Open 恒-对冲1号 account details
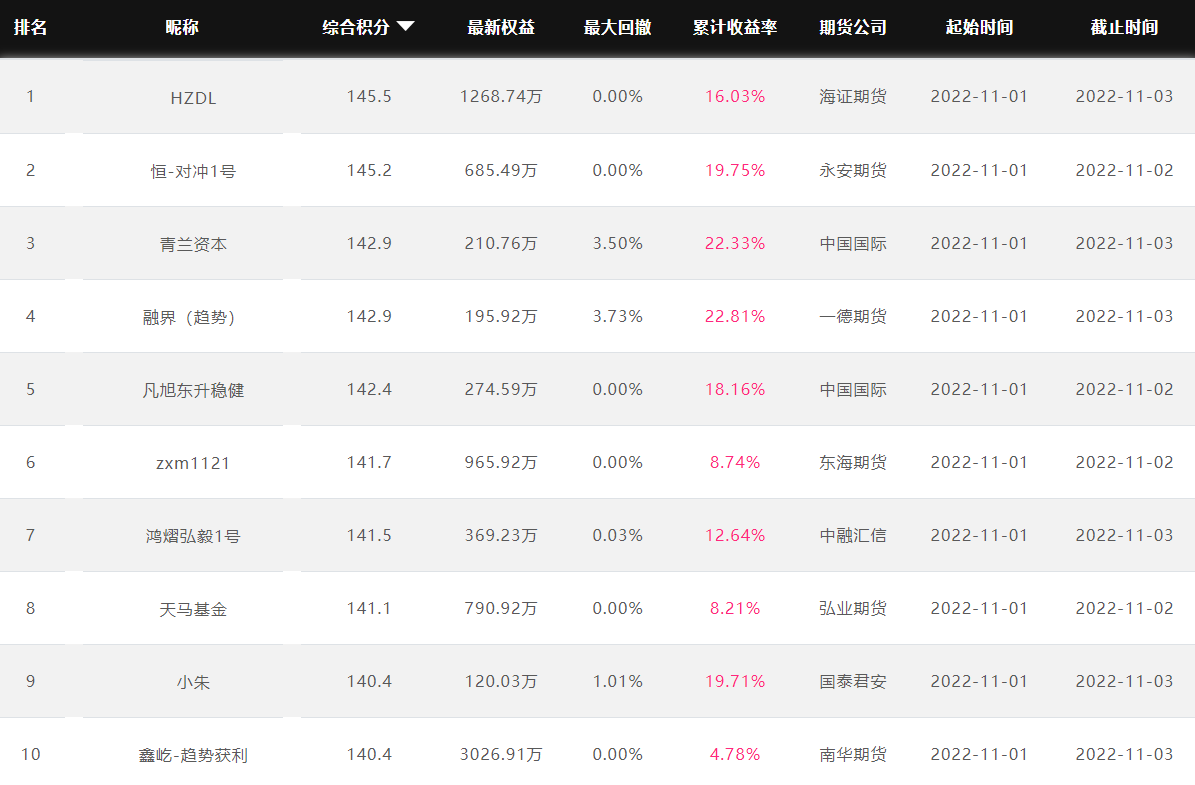1195x785 pixels. click(193, 171)
